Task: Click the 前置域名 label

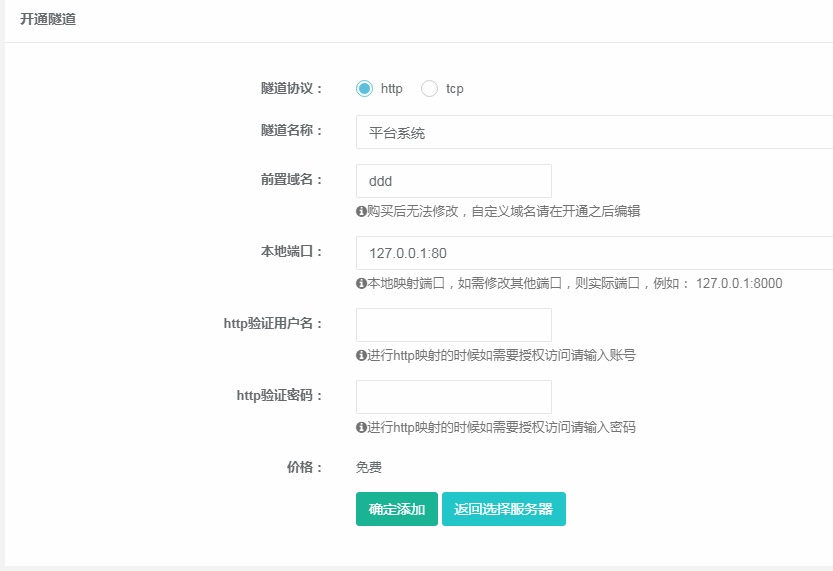Action: point(292,179)
